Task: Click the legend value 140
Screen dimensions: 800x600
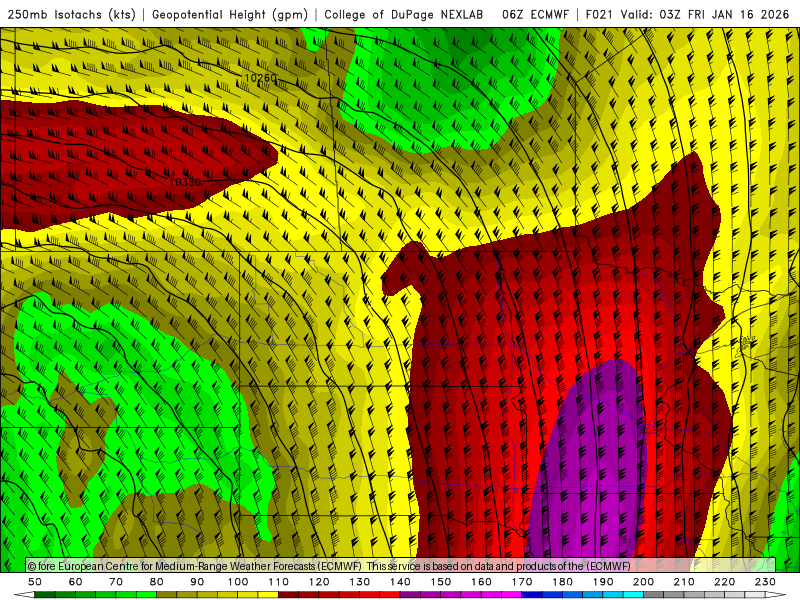Action: pos(400,582)
